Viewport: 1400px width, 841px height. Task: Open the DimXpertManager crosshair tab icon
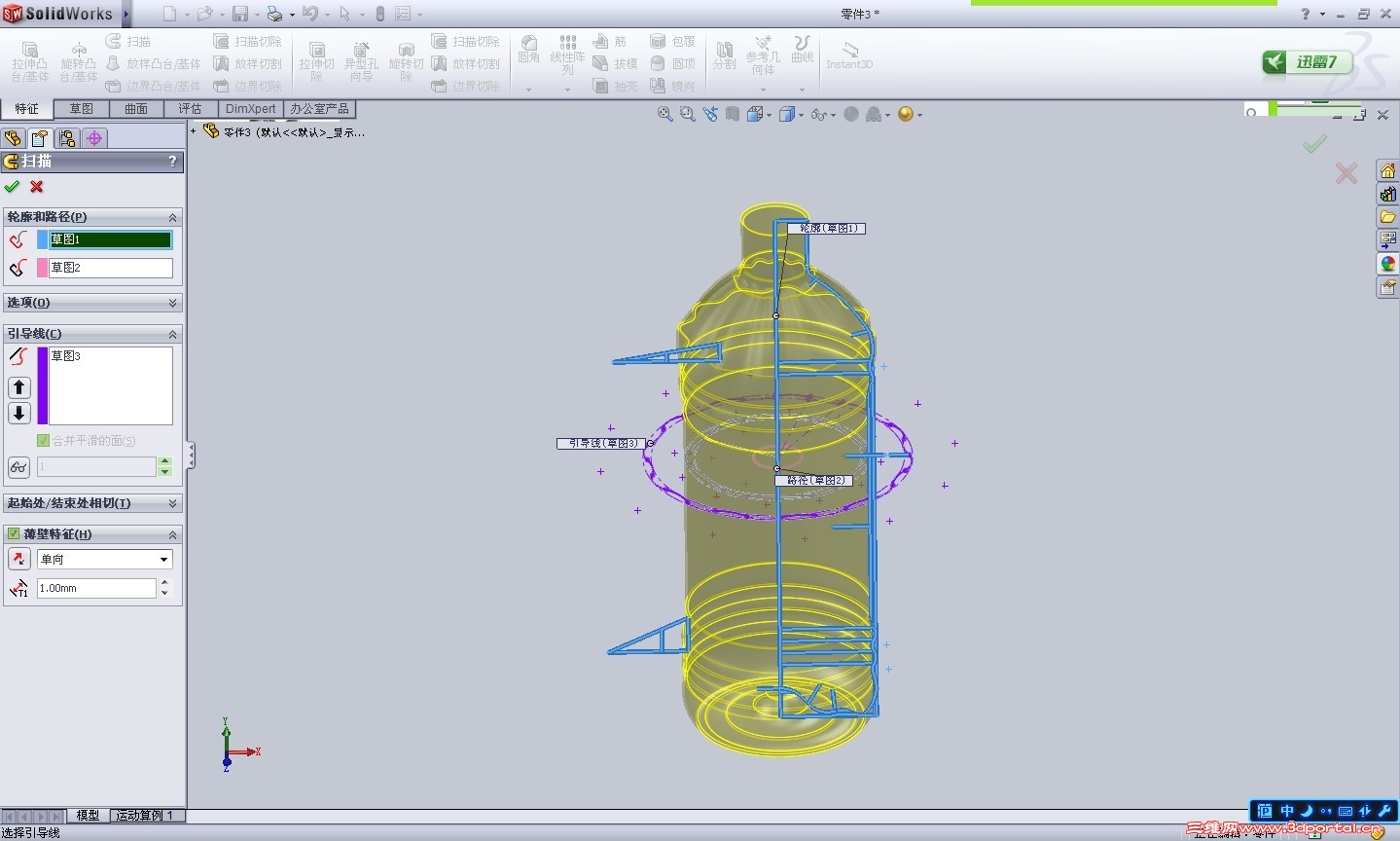tap(94, 138)
